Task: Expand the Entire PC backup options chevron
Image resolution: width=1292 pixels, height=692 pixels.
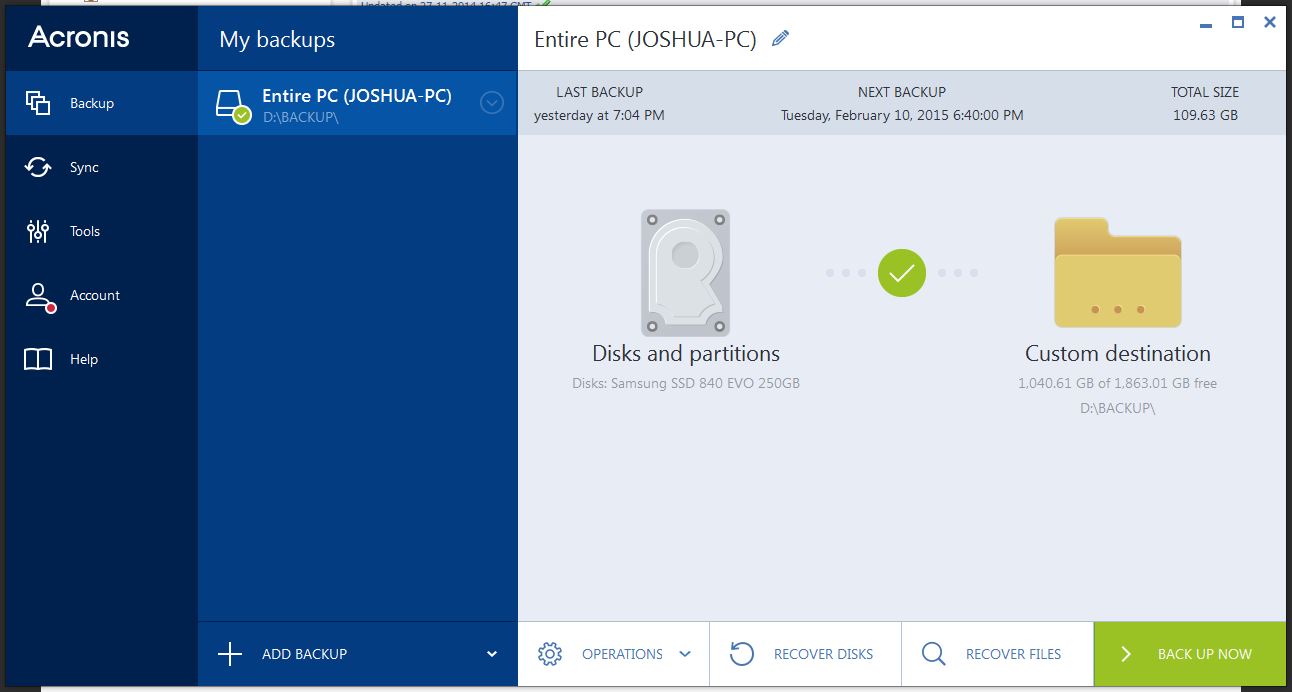Action: 492,102
